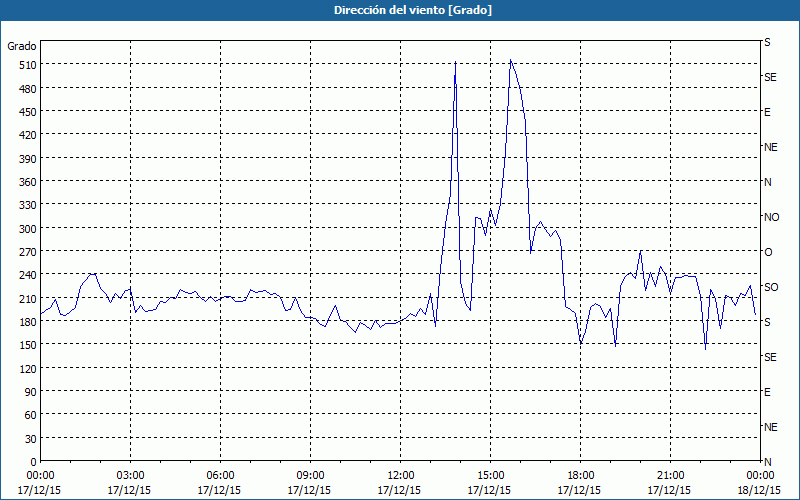Click the 12:00 time axis label

[401, 476]
